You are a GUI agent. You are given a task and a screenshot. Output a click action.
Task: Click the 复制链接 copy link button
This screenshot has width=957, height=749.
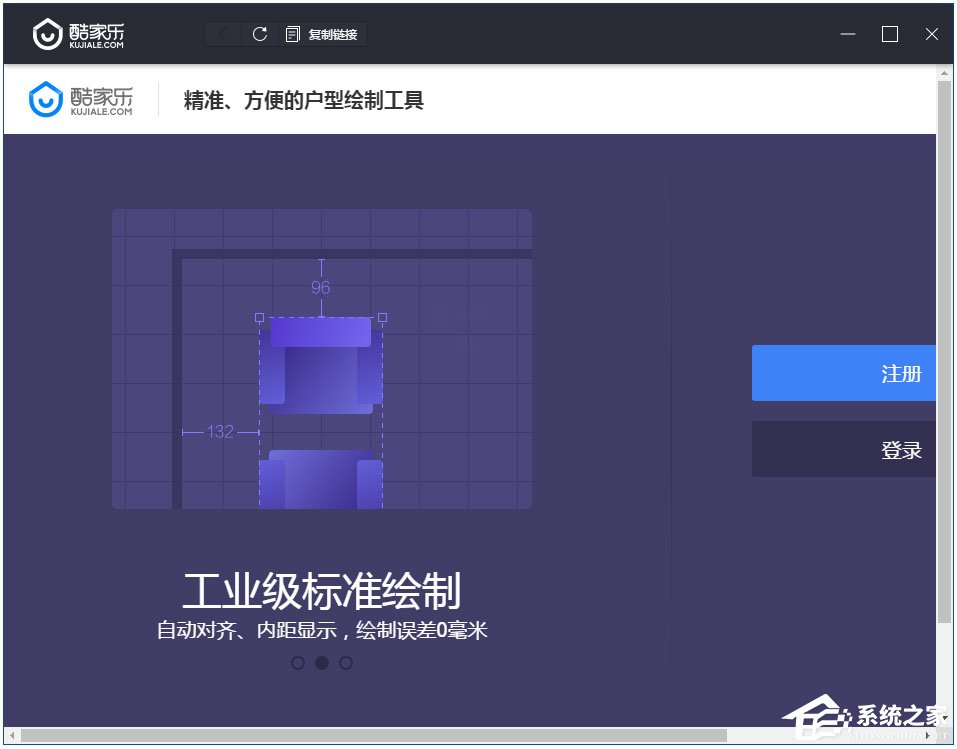(323, 34)
